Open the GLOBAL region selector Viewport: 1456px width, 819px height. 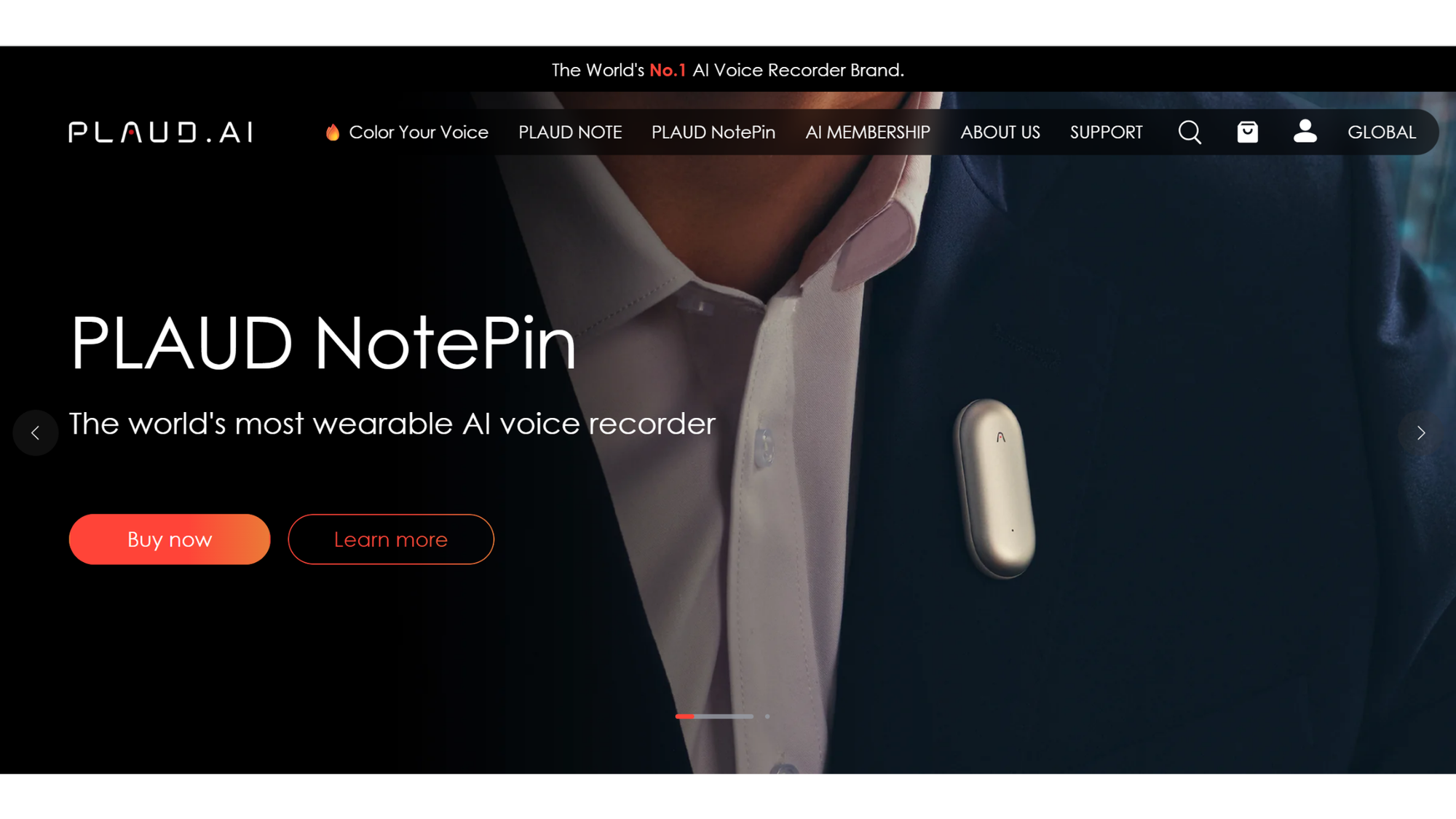pyautogui.click(x=1381, y=132)
